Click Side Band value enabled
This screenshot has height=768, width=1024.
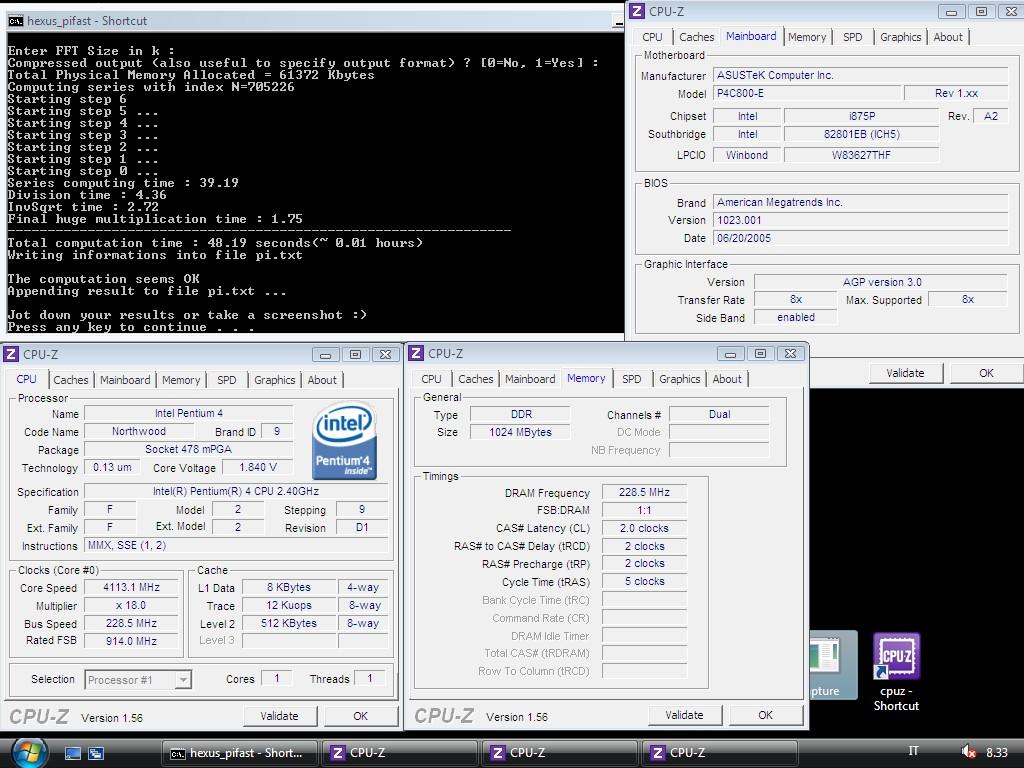pyautogui.click(x=795, y=317)
